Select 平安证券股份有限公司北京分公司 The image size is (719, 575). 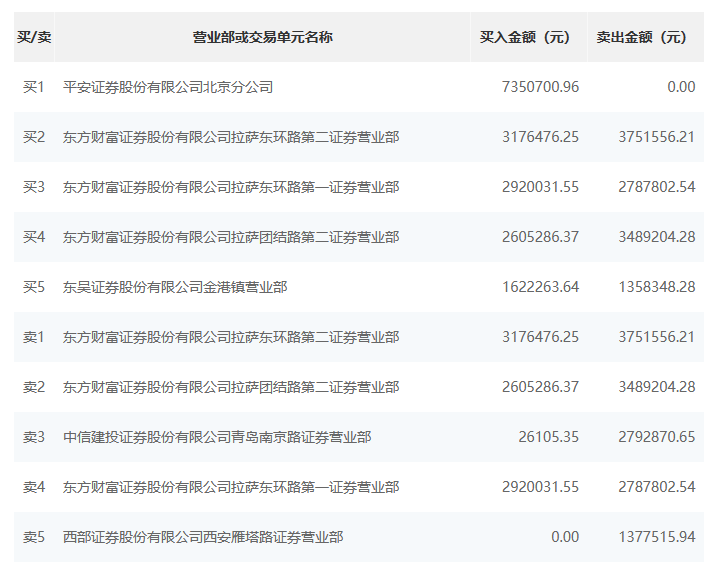coord(168,87)
